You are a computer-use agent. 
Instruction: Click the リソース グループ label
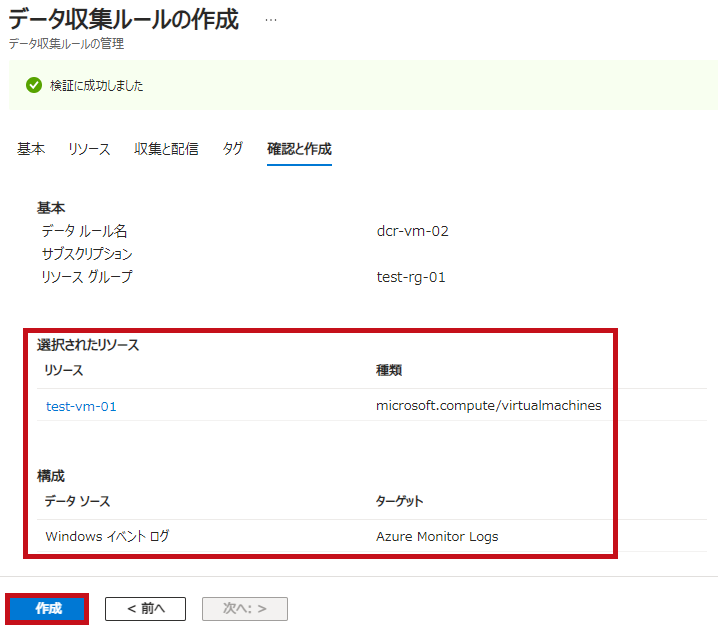(87, 277)
